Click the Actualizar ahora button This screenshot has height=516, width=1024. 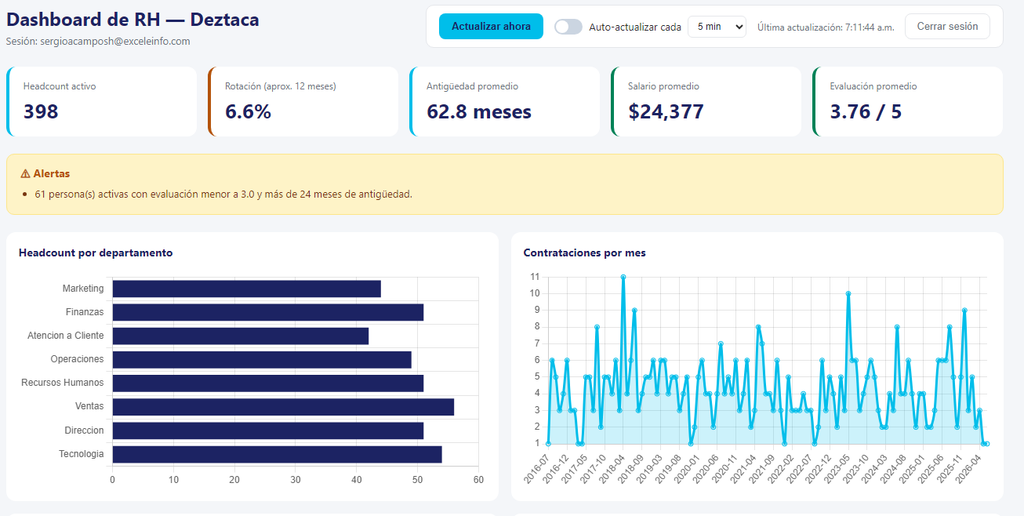tap(490, 26)
